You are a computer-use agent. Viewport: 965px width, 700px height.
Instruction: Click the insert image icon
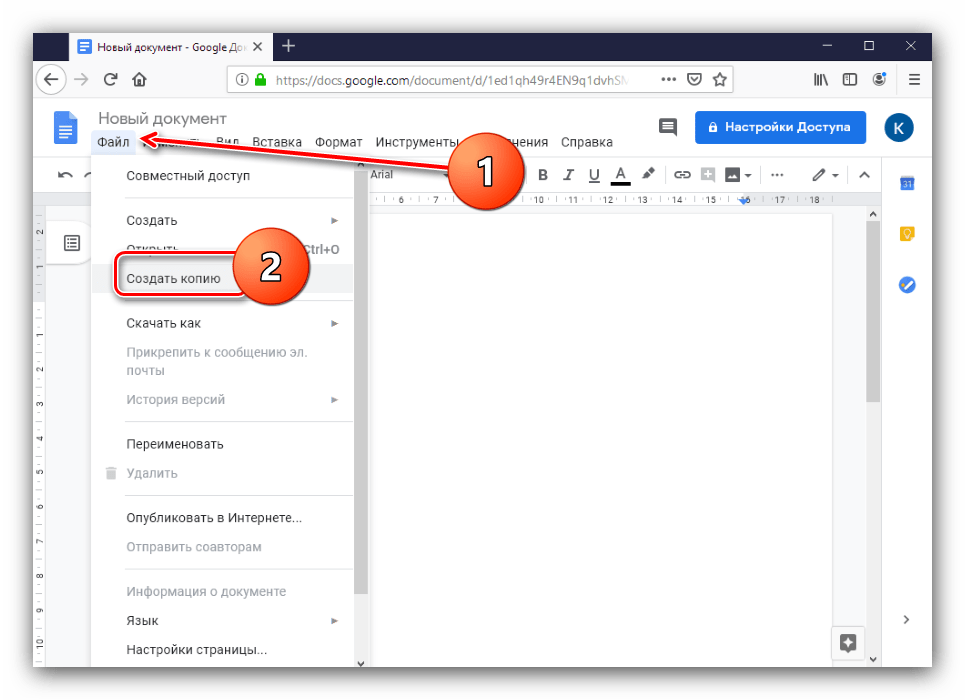pyautogui.click(x=732, y=175)
